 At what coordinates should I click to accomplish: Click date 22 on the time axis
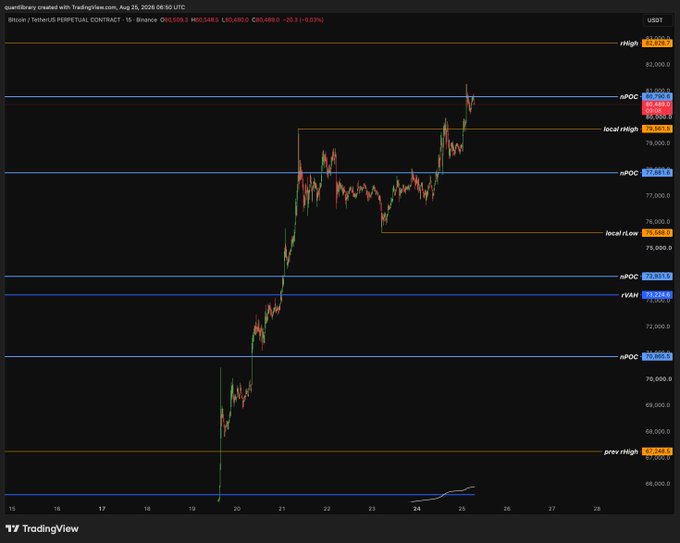coord(327,509)
